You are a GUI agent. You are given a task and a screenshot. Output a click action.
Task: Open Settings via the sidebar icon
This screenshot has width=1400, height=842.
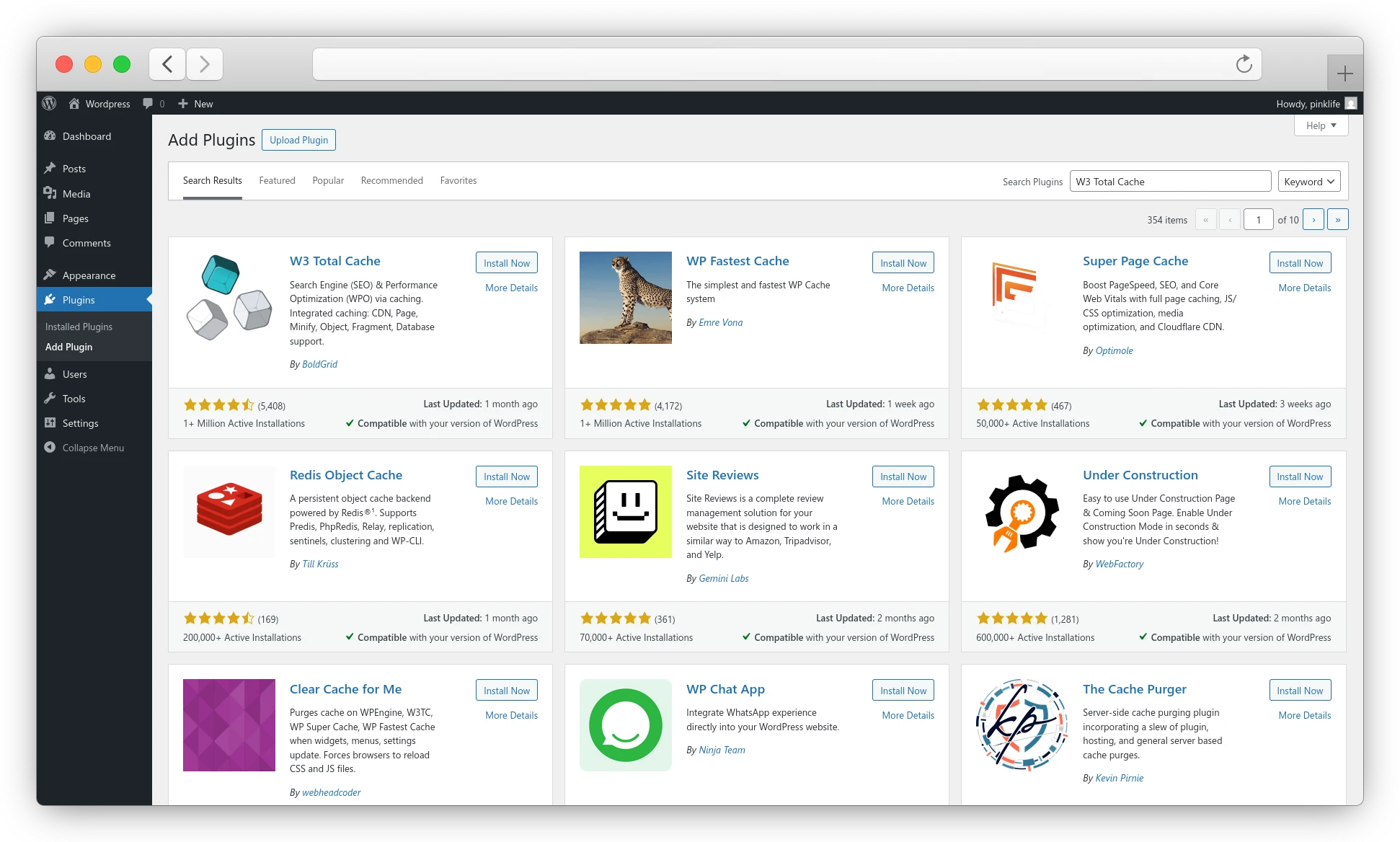50,423
